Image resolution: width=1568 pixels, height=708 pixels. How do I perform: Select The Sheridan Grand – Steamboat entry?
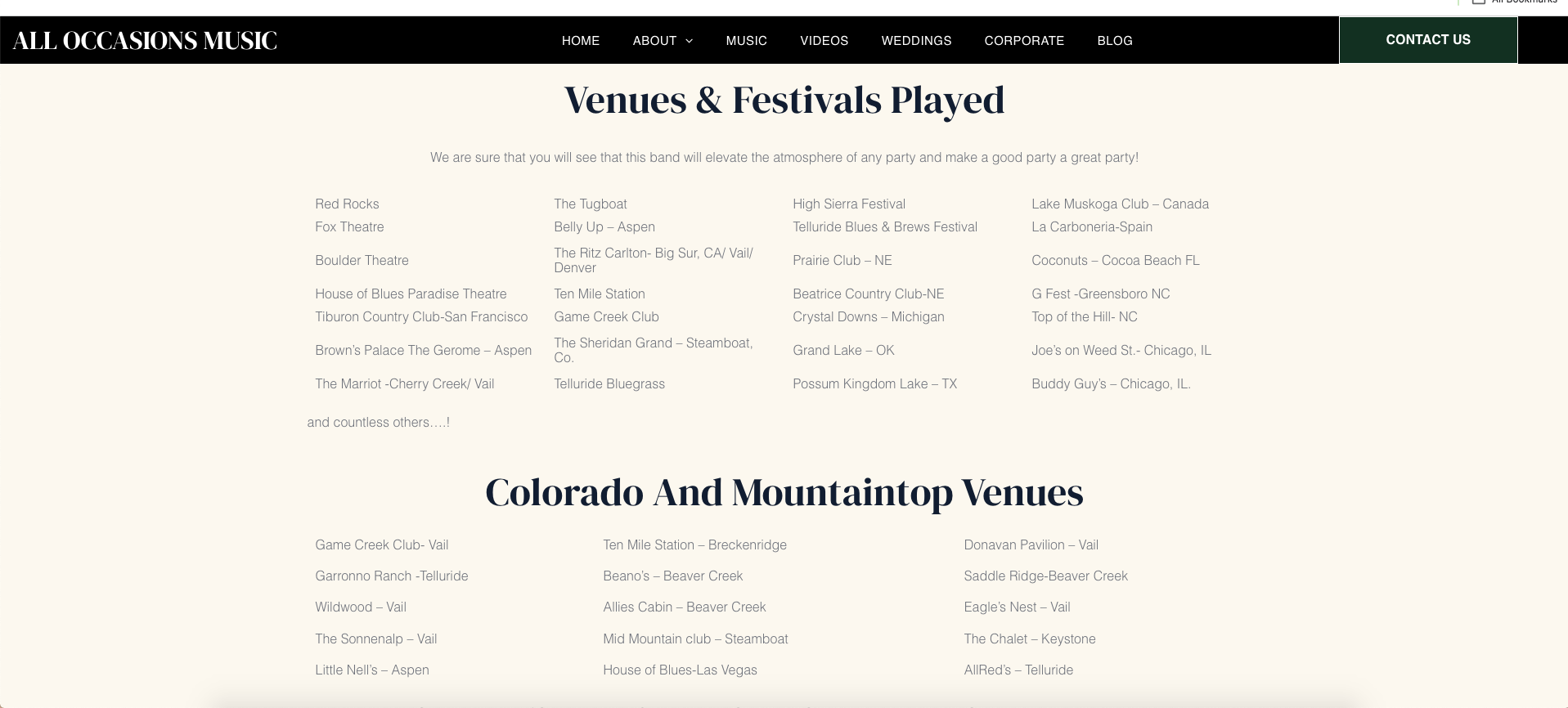click(x=654, y=350)
